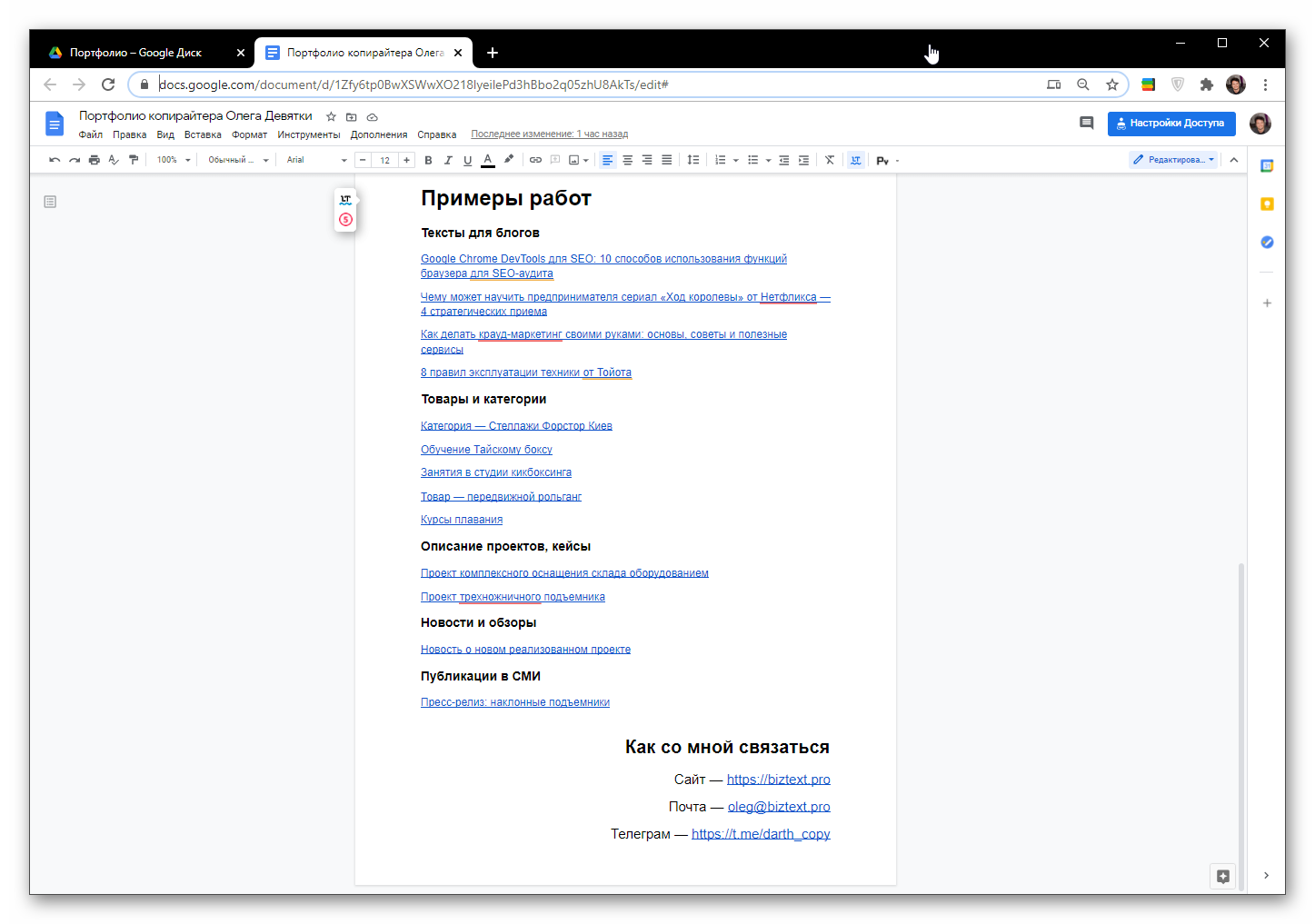Click the insert link toolbar icon

pos(535,160)
